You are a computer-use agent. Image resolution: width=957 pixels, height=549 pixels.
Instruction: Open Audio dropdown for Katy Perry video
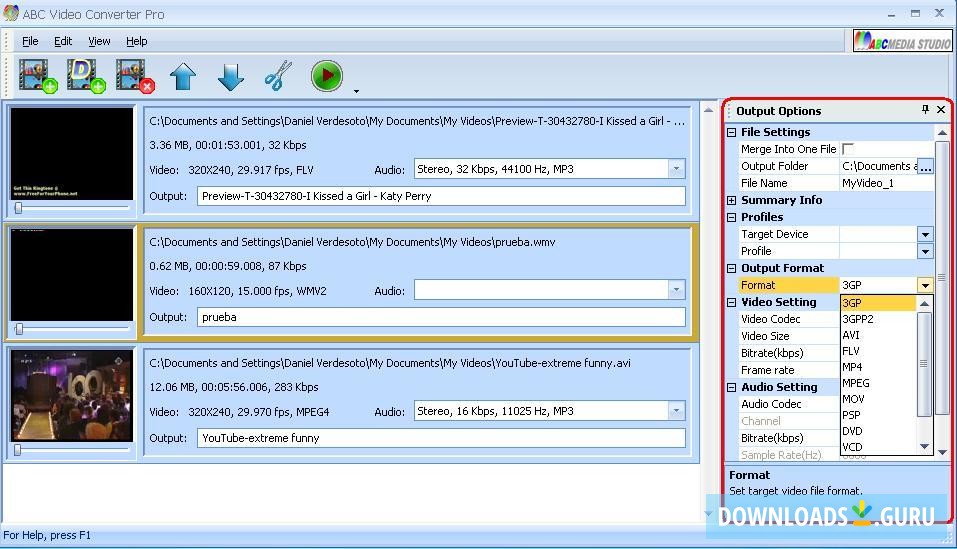tap(676, 169)
